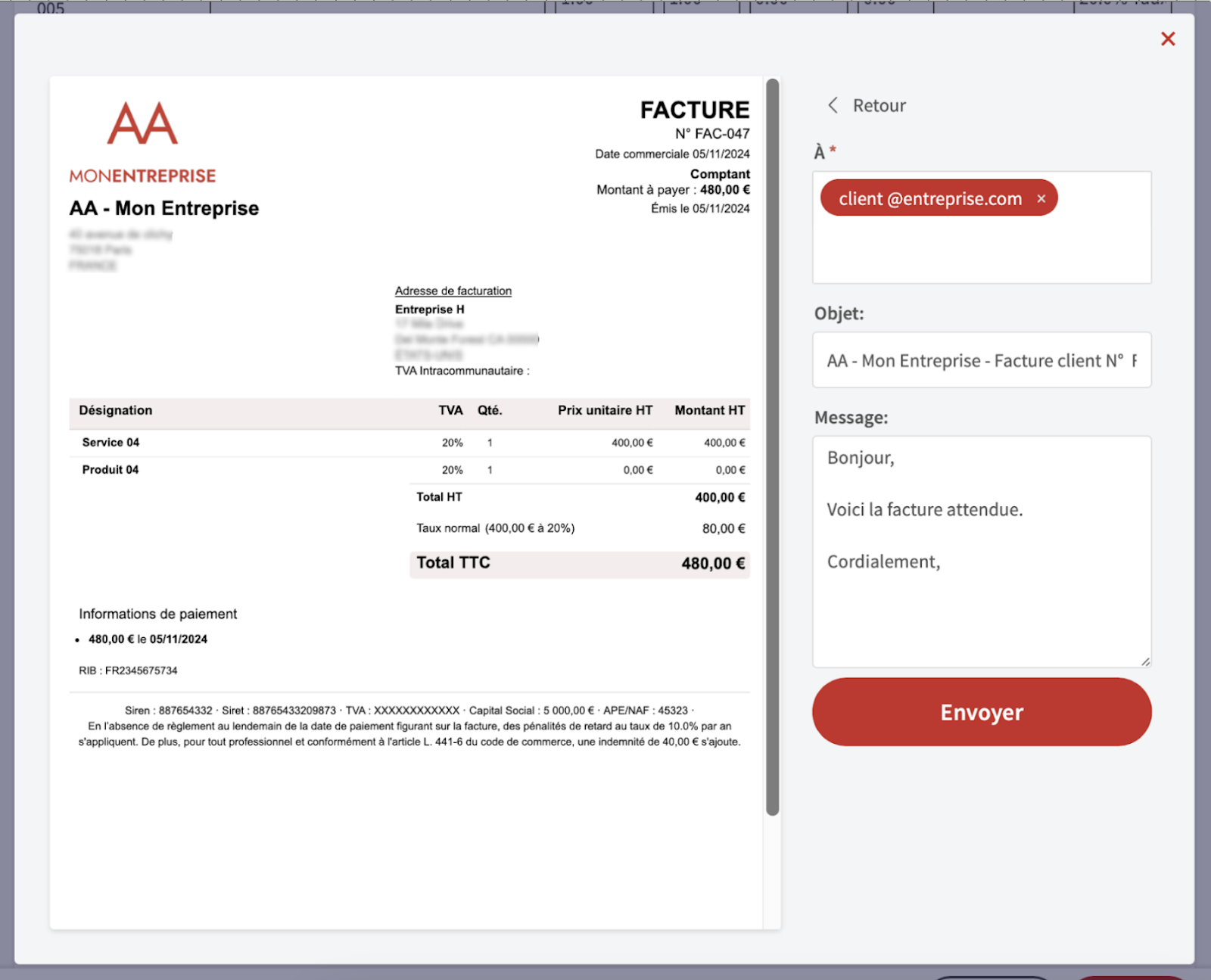Click the Total TTC amount 480,00 €
1211x980 pixels.
(713, 563)
